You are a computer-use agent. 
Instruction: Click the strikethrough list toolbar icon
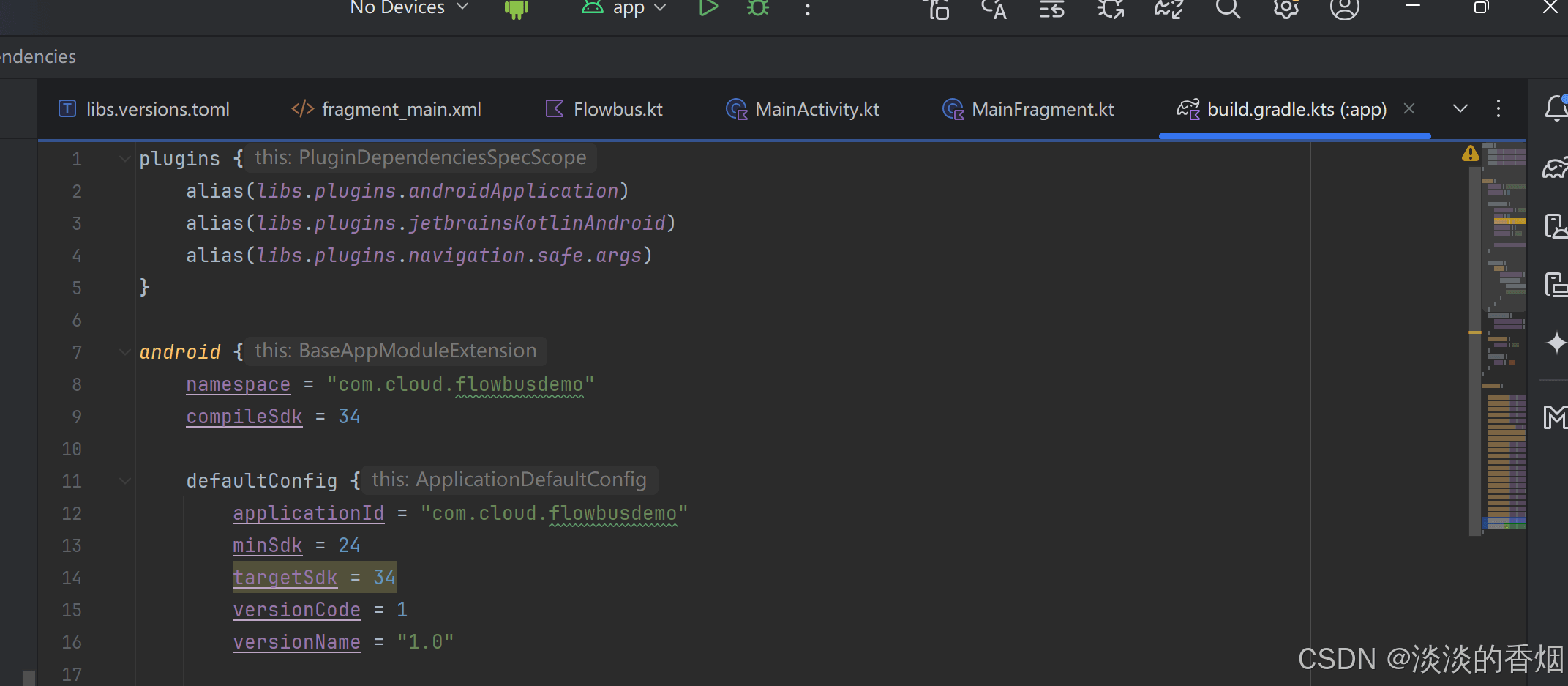click(1052, 9)
